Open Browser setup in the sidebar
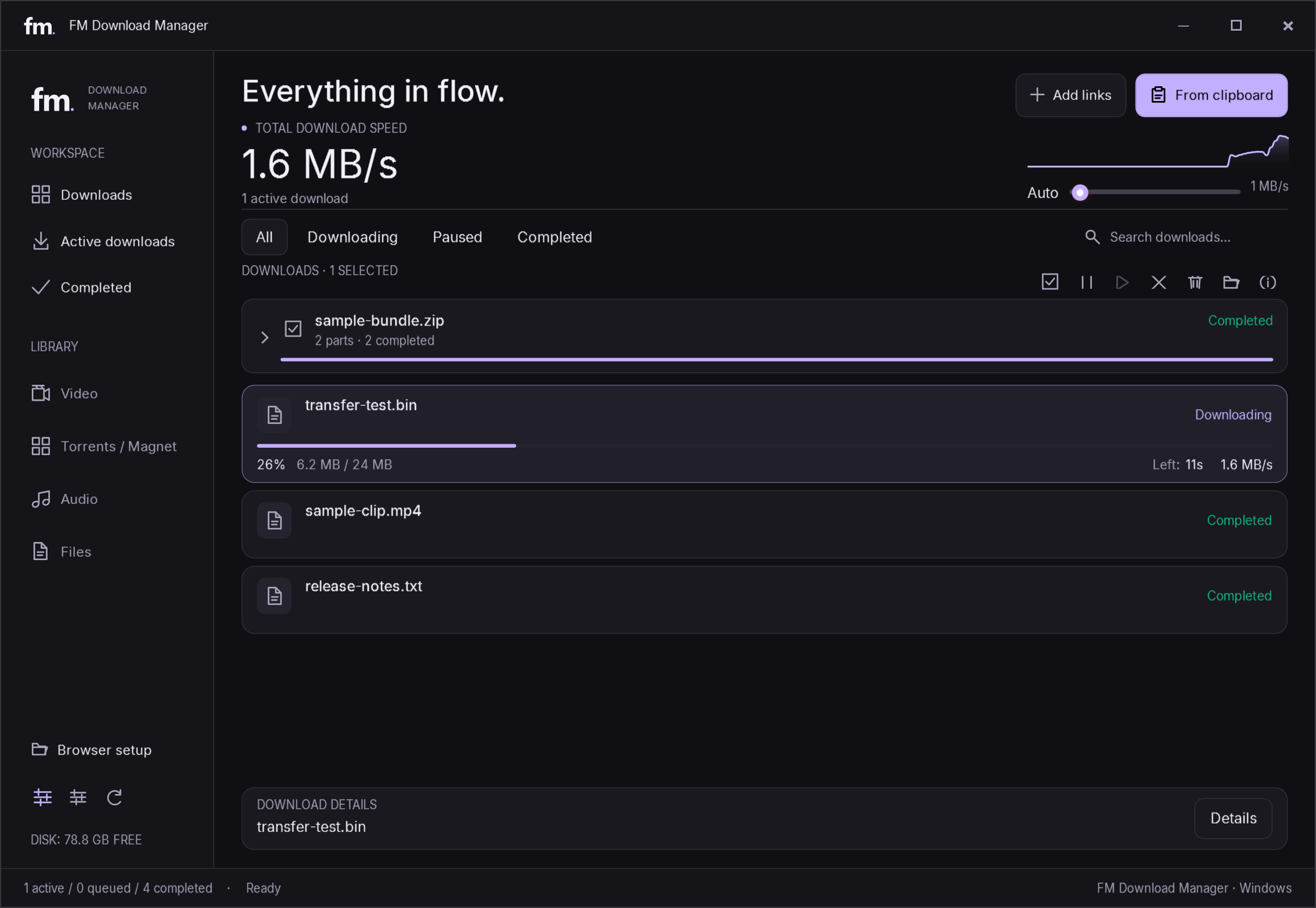 [91, 749]
